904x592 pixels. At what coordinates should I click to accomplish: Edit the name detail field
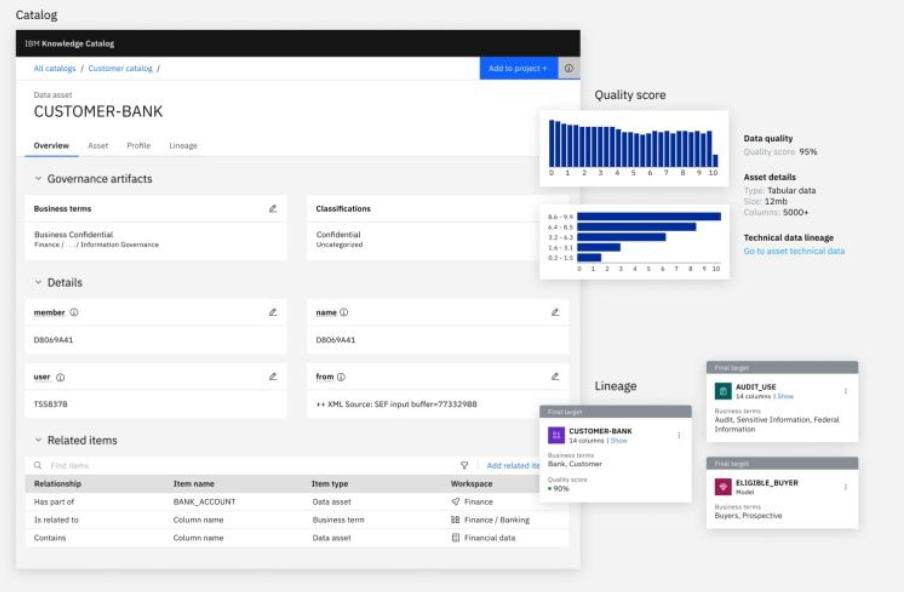[555, 312]
